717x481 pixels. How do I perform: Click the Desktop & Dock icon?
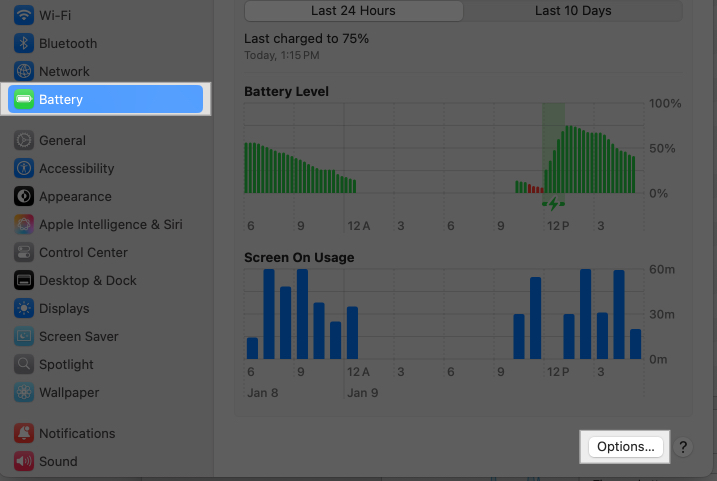click(24, 280)
